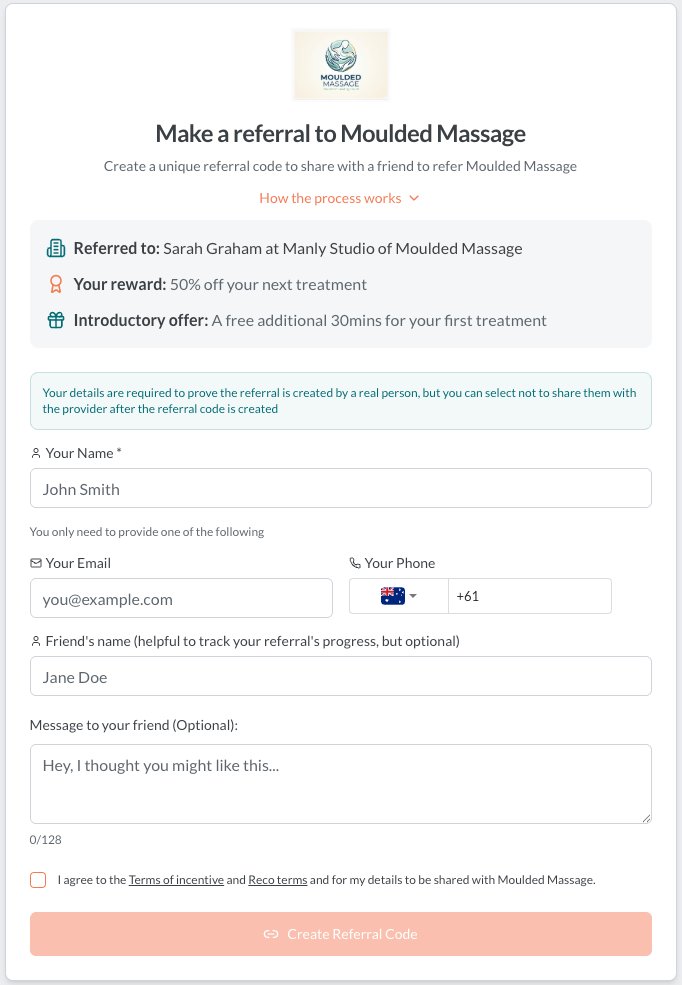Click the gift icon beside Introductory offer

[x=56, y=320]
